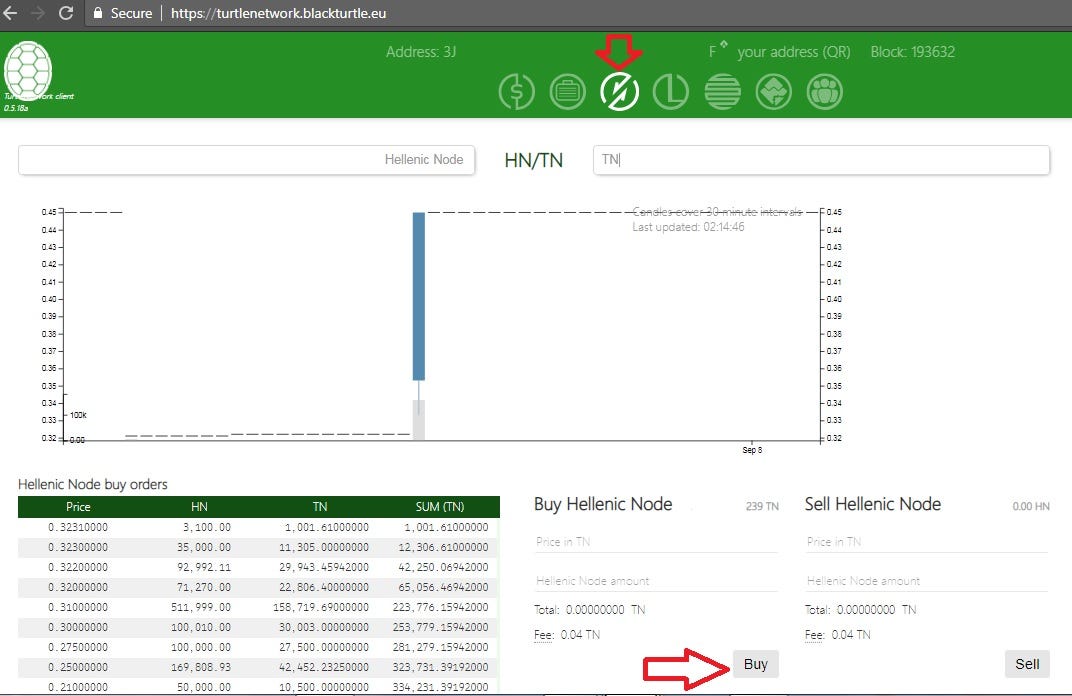The height and width of the screenshot is (696, 1072).
Task: Select buy order at price 0.32000000
Action: (x=258, y=587)
